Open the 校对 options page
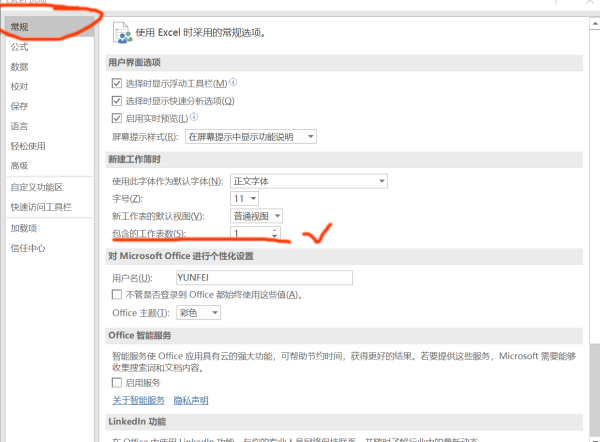The image size is (600, 442). click(x=19, y=86)
